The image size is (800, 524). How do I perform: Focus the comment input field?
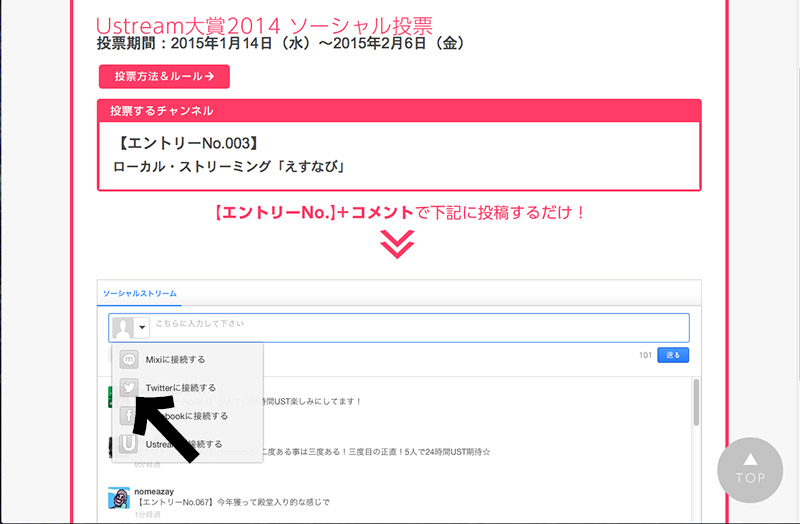[398, 328]
